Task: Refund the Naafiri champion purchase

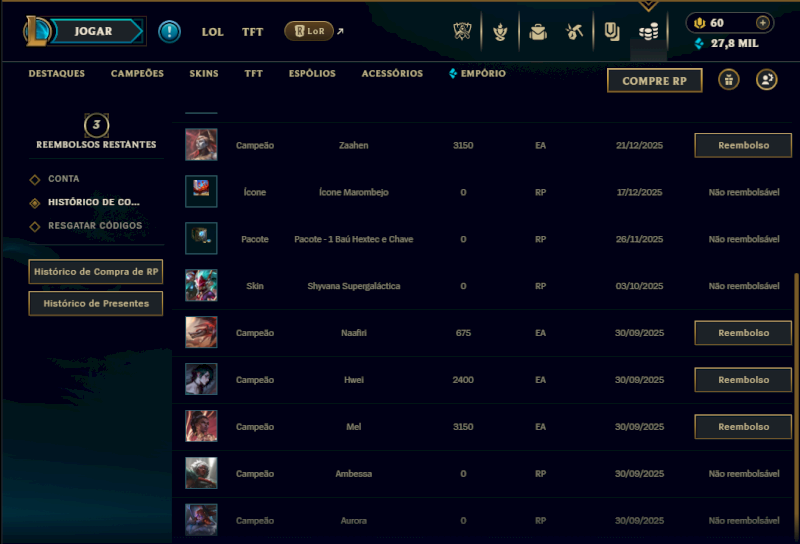Action: point(743,333)
